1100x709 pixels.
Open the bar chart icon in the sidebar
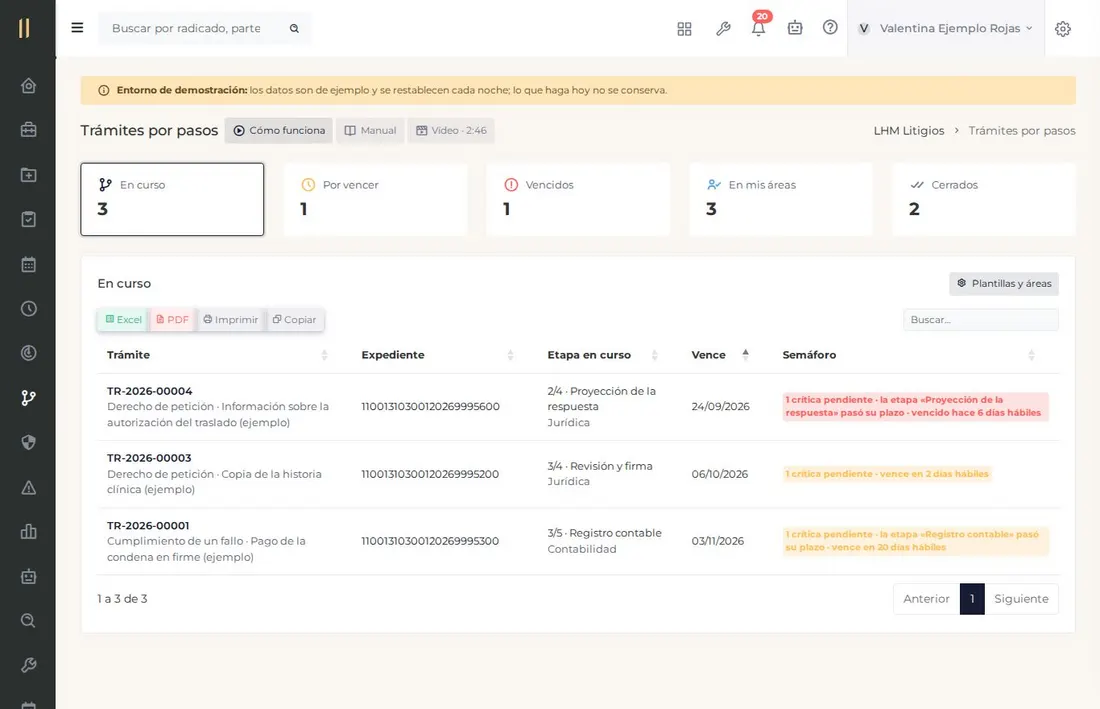(x=28, y=532)
